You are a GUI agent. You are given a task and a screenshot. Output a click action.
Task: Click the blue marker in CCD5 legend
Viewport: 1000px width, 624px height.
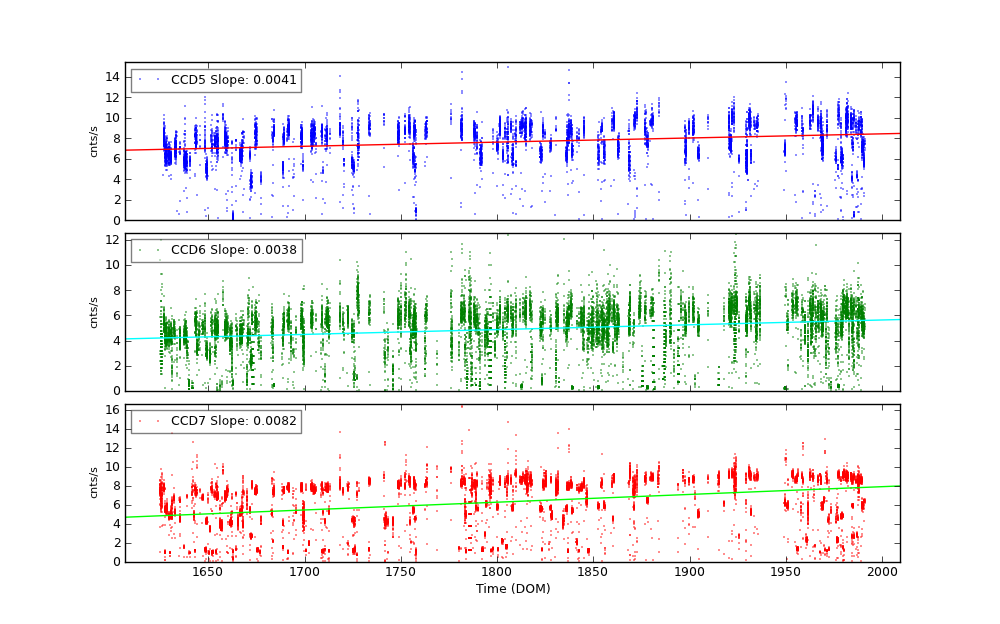pos(148,80)
